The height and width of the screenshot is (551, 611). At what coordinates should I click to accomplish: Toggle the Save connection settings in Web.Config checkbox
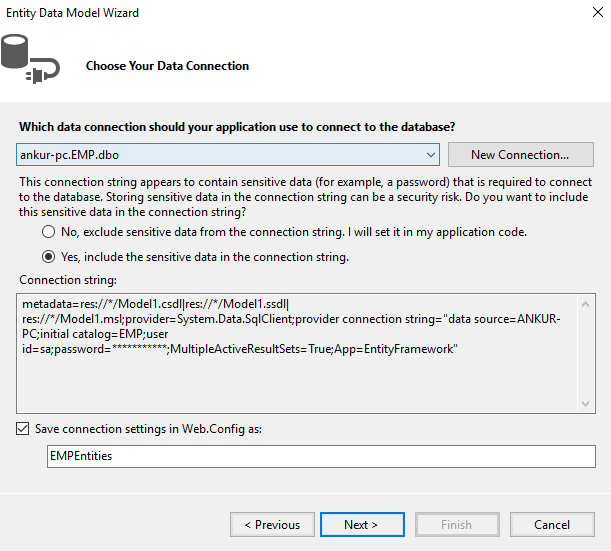(23, 429)
